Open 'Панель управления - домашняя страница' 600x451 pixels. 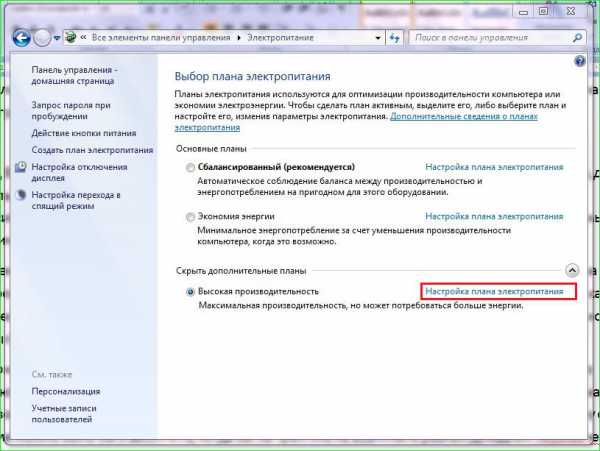(x=74, y=75)
